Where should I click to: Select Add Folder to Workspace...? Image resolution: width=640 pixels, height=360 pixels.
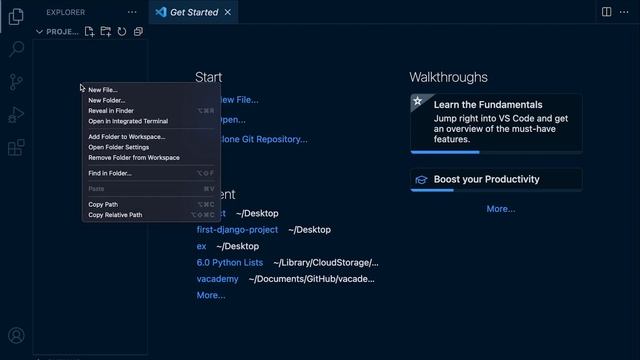click(x=151, y=137)
